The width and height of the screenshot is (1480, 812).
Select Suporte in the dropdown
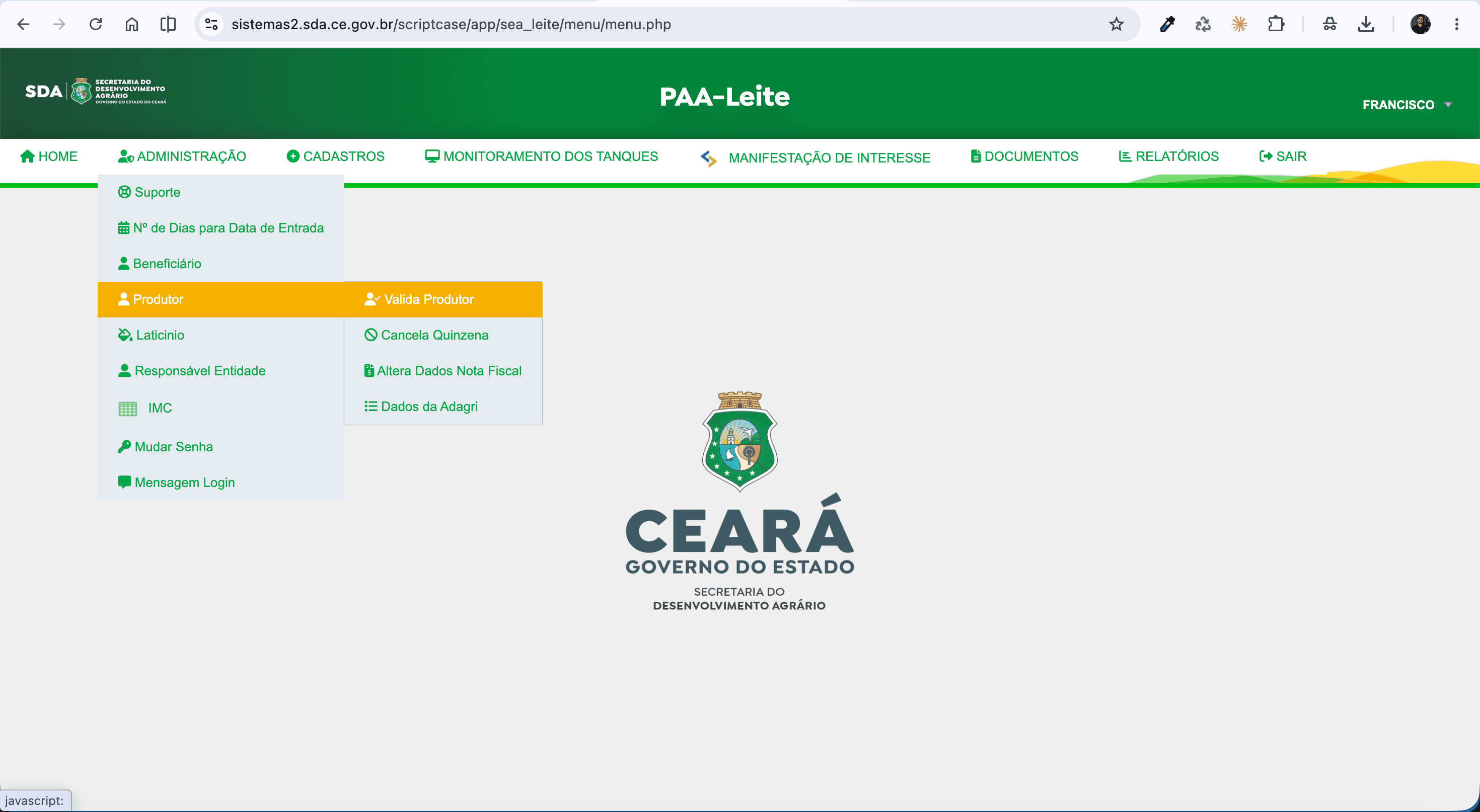pos(220,192)
